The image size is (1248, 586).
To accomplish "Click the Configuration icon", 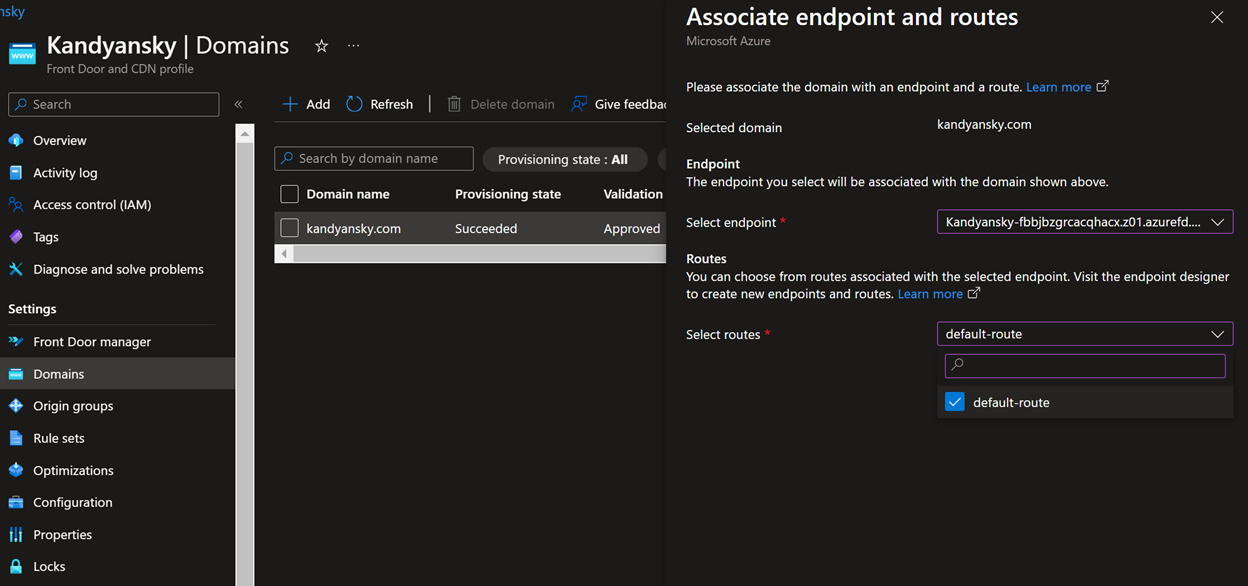I will (16, 502).
